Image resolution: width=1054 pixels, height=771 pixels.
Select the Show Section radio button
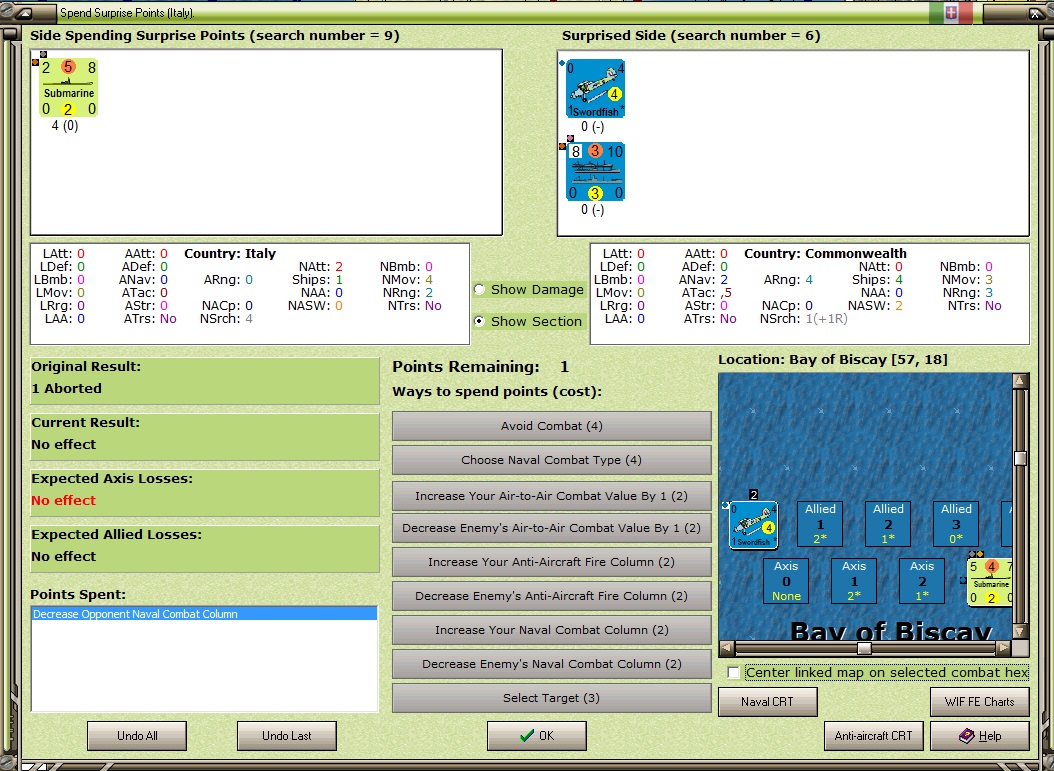coord(479,321)
